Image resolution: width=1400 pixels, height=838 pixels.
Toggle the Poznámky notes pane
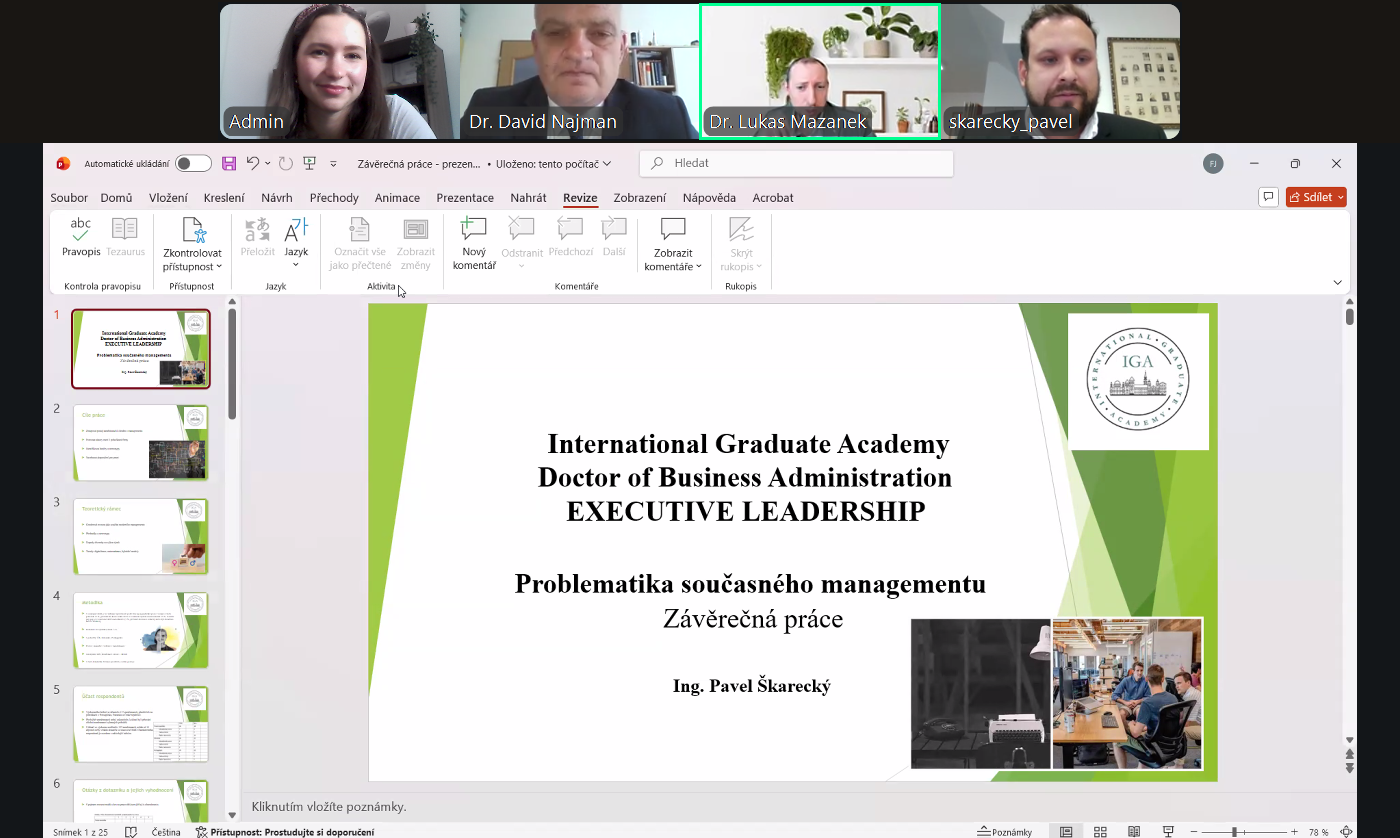pyautogui.click(x=1004, y=832)
